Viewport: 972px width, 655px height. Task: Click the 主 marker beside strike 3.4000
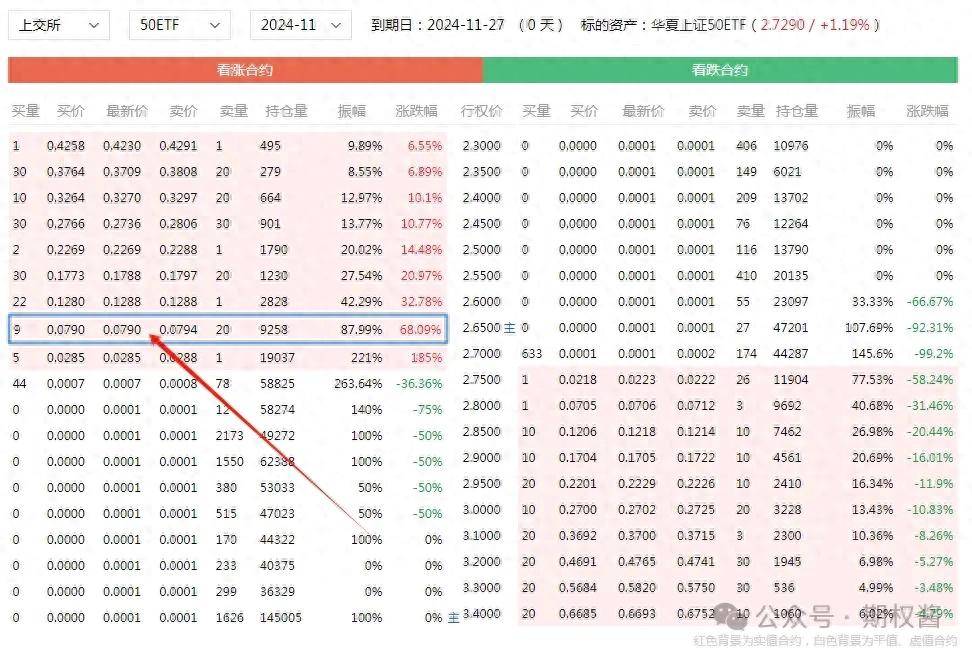pyautogui.click(x=454, y=618)
